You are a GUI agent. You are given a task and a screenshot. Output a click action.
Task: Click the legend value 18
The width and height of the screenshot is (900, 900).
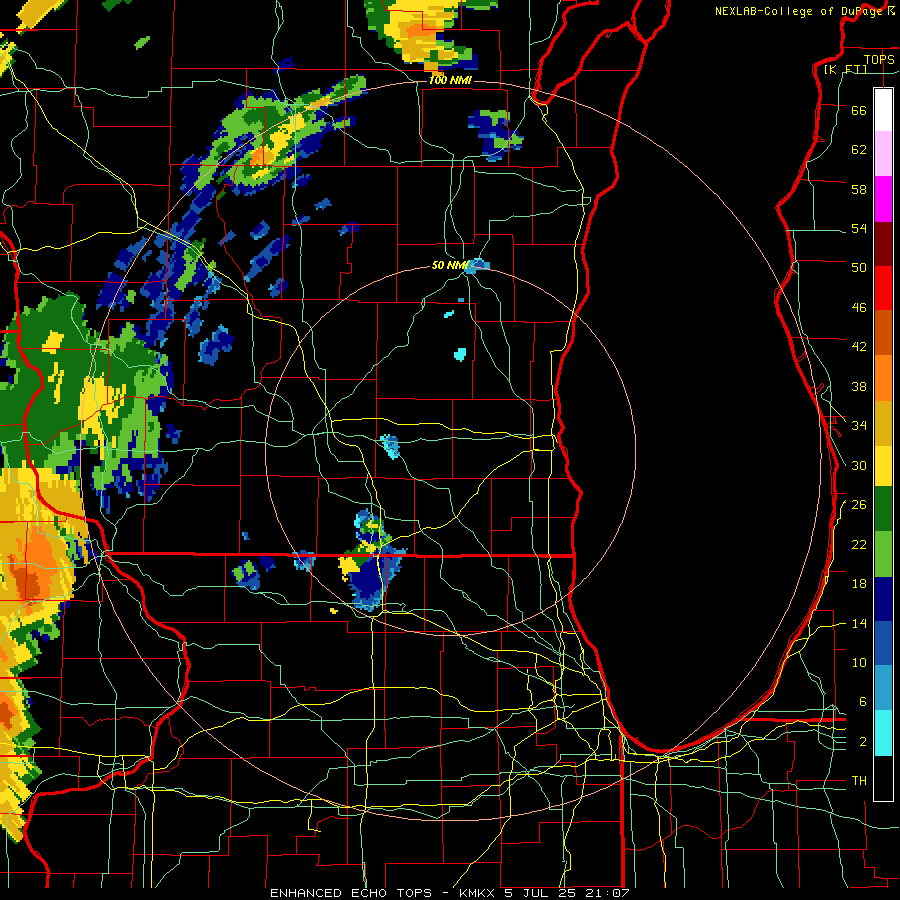859,584
